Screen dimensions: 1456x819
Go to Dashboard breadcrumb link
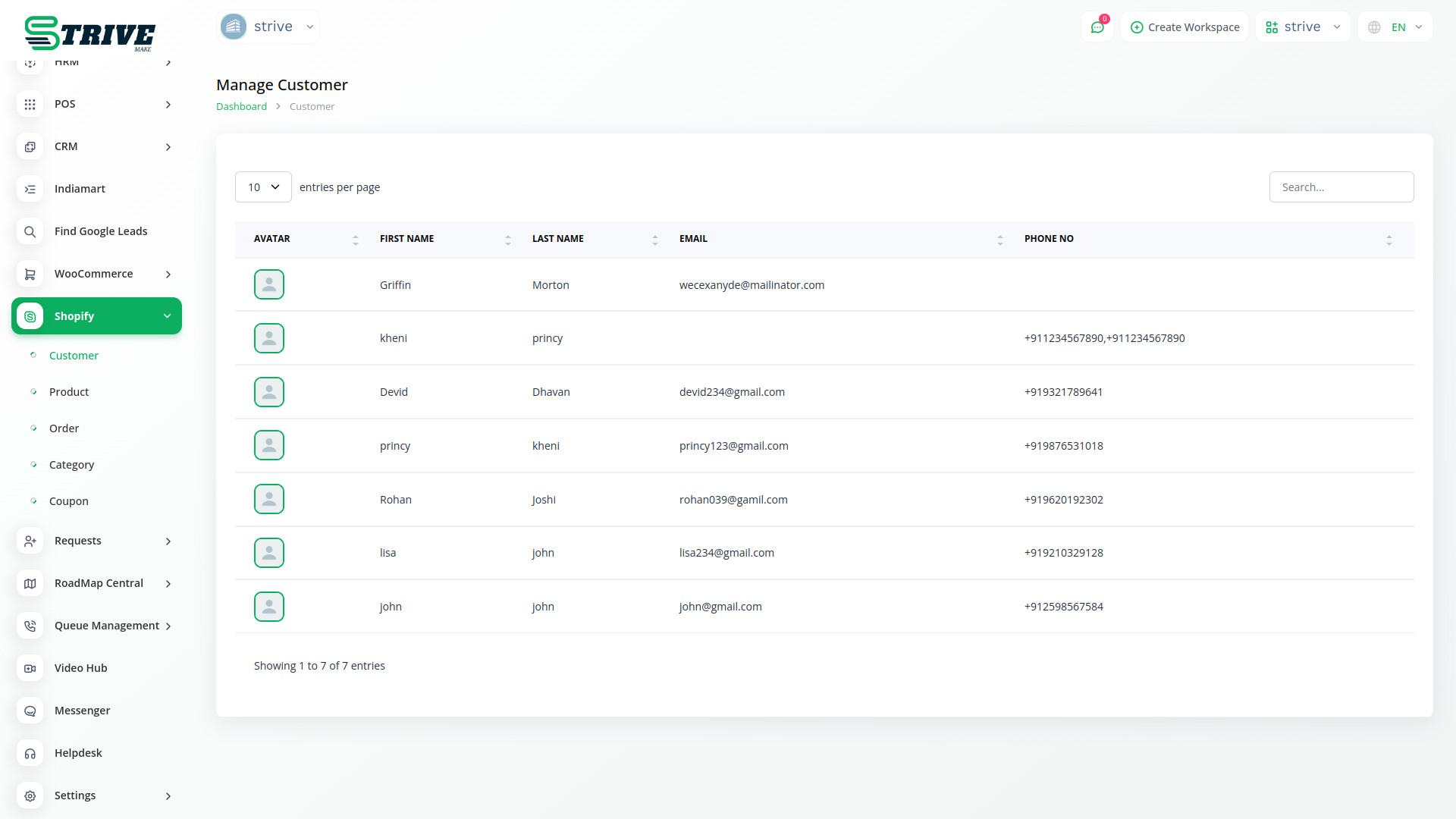(241, 107)
